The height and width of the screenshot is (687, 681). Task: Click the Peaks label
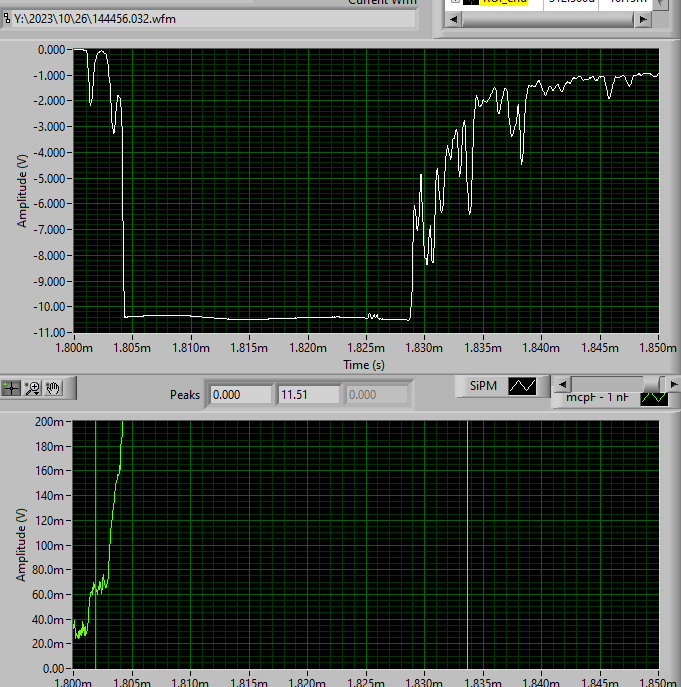coord(184,395)
